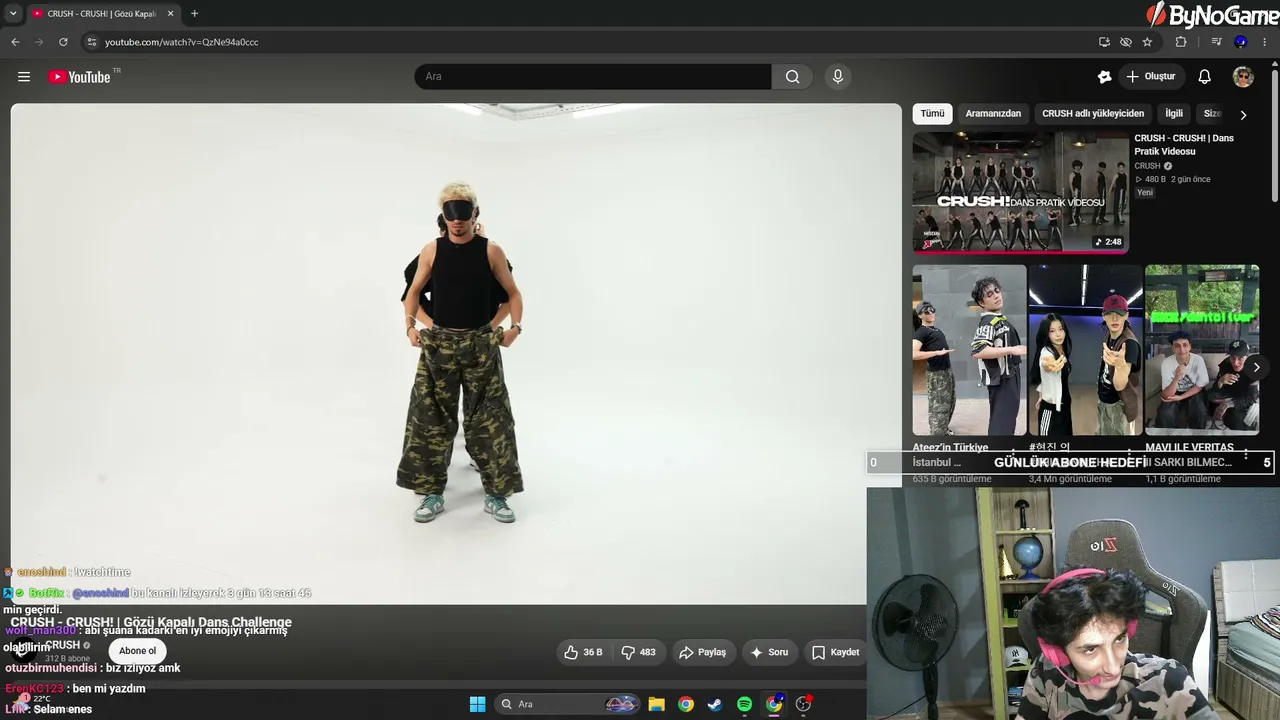
Task: Share the video with Paylaş
Action: [x=703, y=652]
